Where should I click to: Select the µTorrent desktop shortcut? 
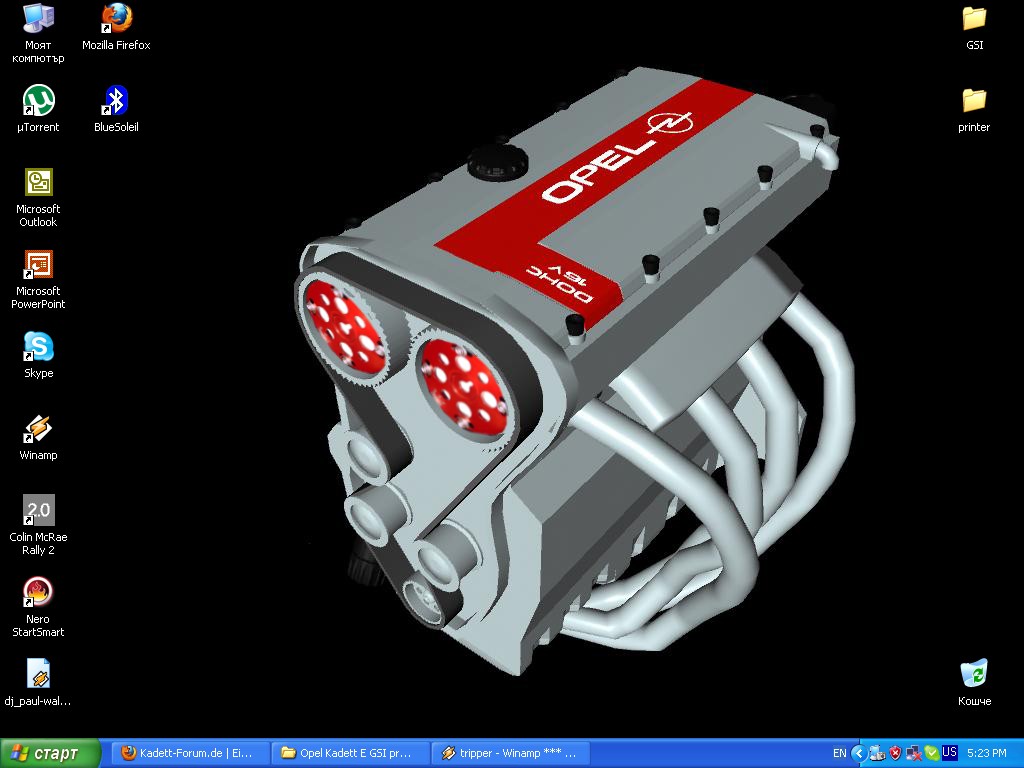point(38,109)
